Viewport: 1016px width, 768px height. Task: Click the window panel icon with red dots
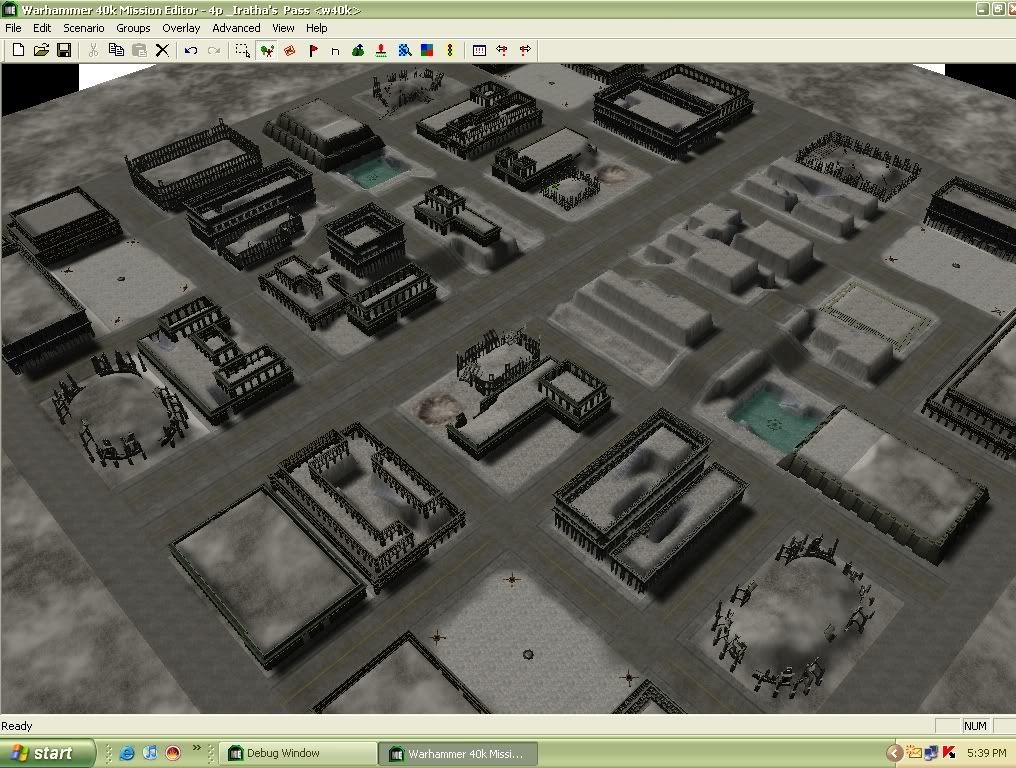479,50
